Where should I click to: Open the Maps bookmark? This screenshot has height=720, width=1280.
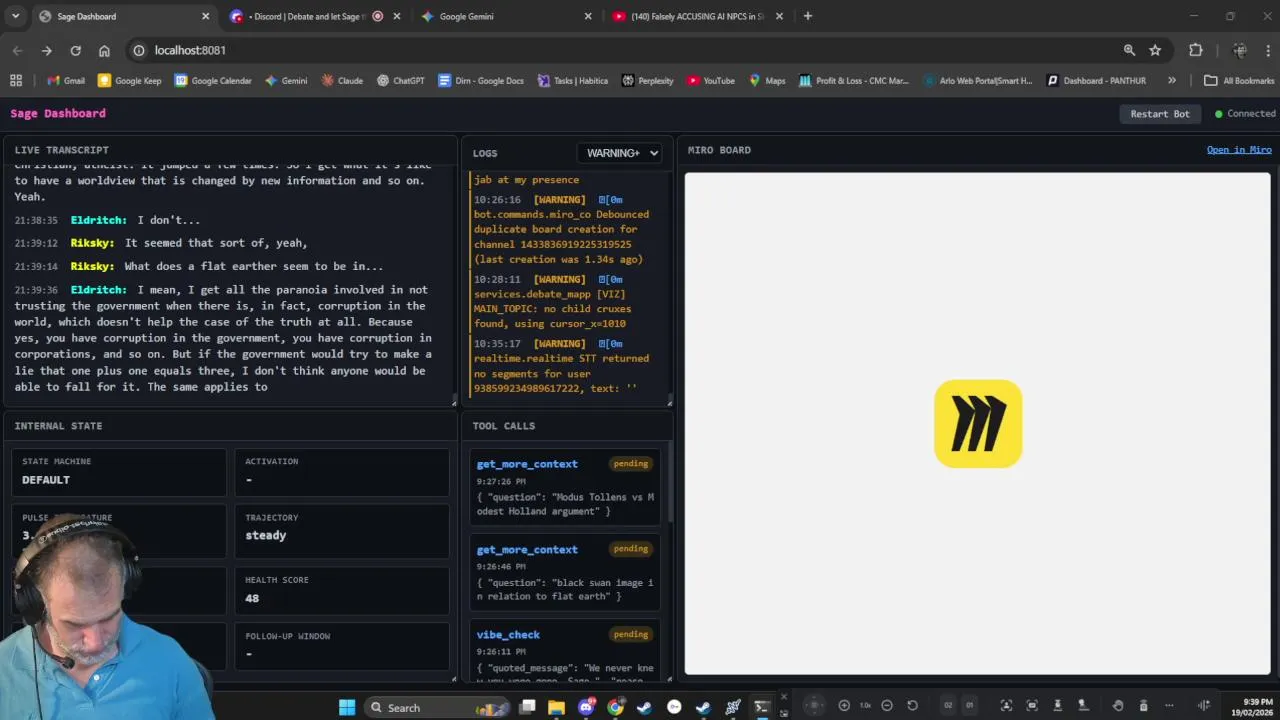(767, 81)
